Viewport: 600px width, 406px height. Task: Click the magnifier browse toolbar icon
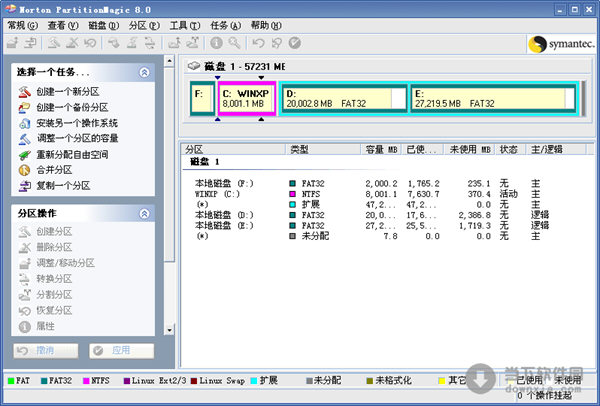(234, 43)
